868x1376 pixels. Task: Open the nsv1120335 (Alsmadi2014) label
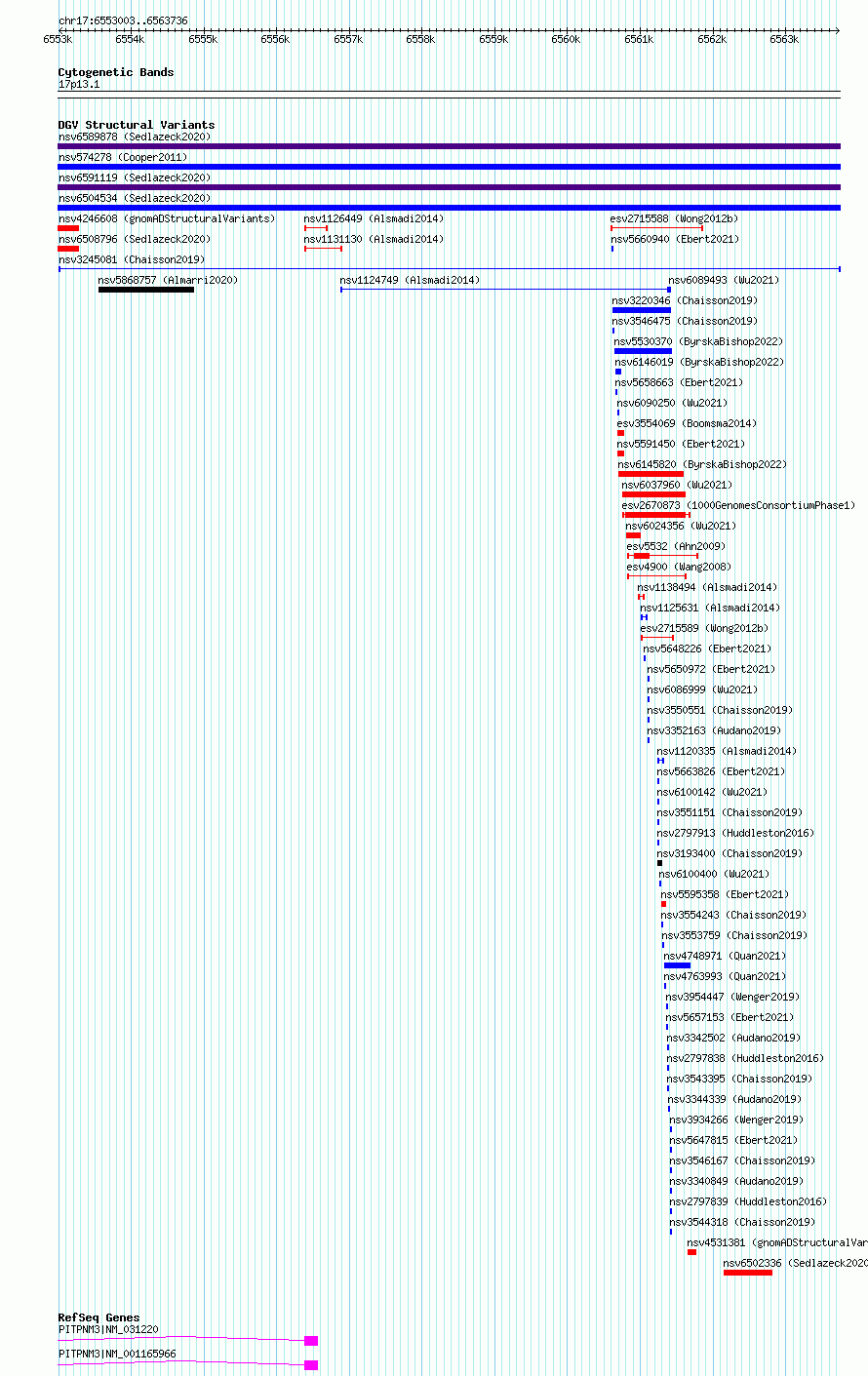click(727, 751)
